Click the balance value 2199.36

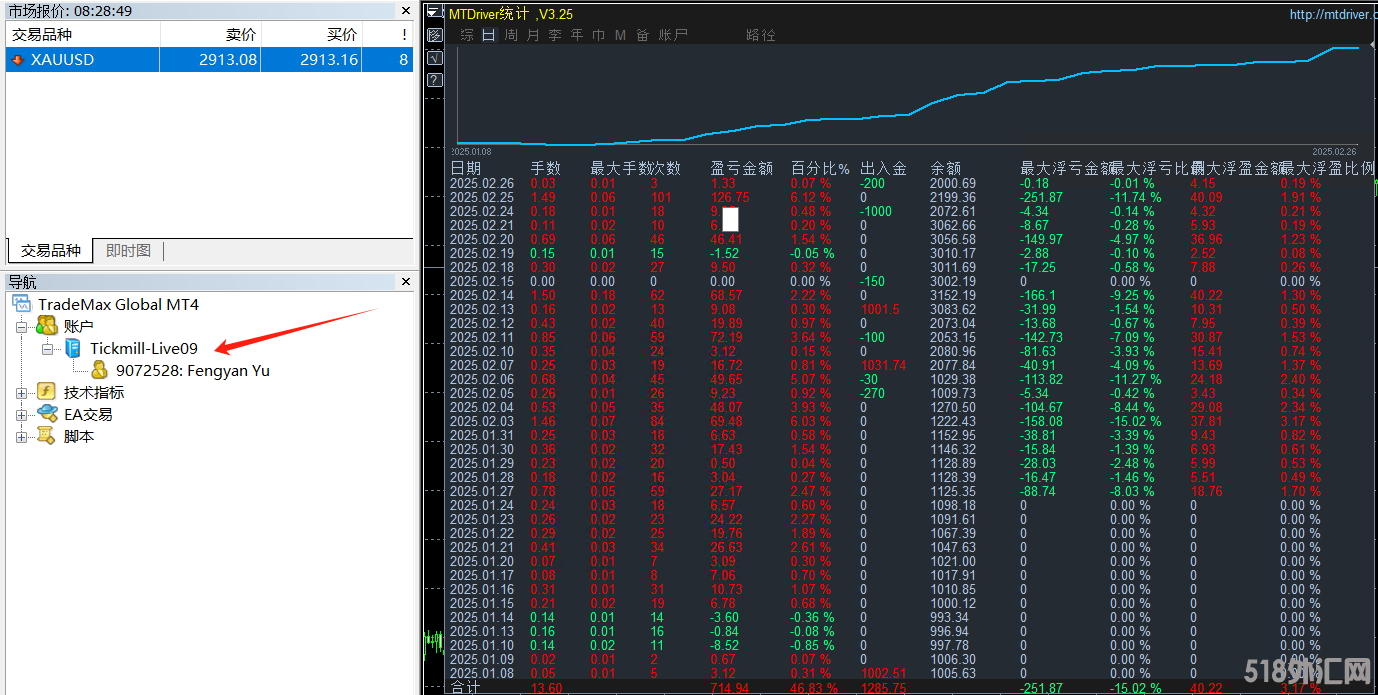point(953,197)
